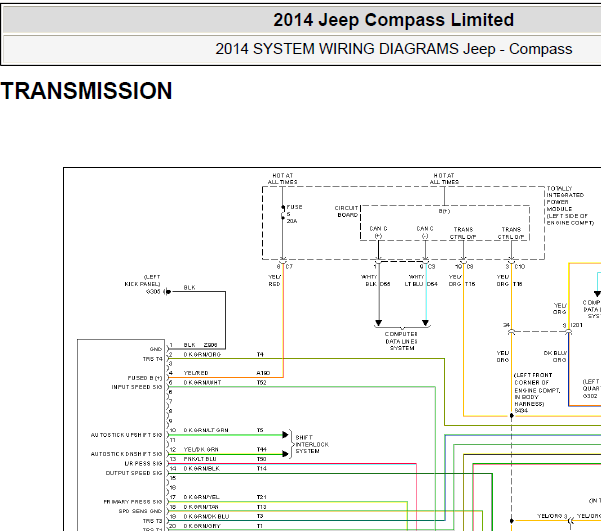601x531 pixels.
Task: Click the "2014 SYSTEM WIRING DIAGRAMS Jeep - Compass" subtitle
Action: pyautogui.click(x=394, y=49)
